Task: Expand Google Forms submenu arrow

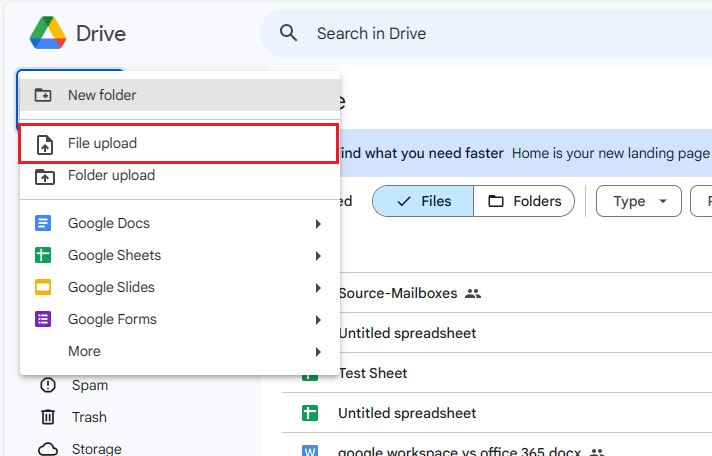Action: (x=318, y=320)
